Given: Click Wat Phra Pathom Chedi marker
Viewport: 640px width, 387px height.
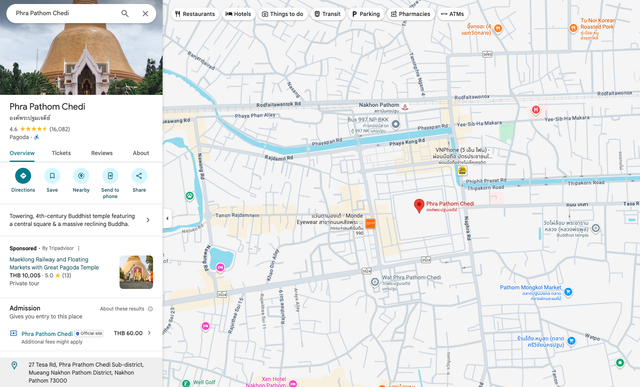Looking at the screenshot, I should (x=375, y=282).
